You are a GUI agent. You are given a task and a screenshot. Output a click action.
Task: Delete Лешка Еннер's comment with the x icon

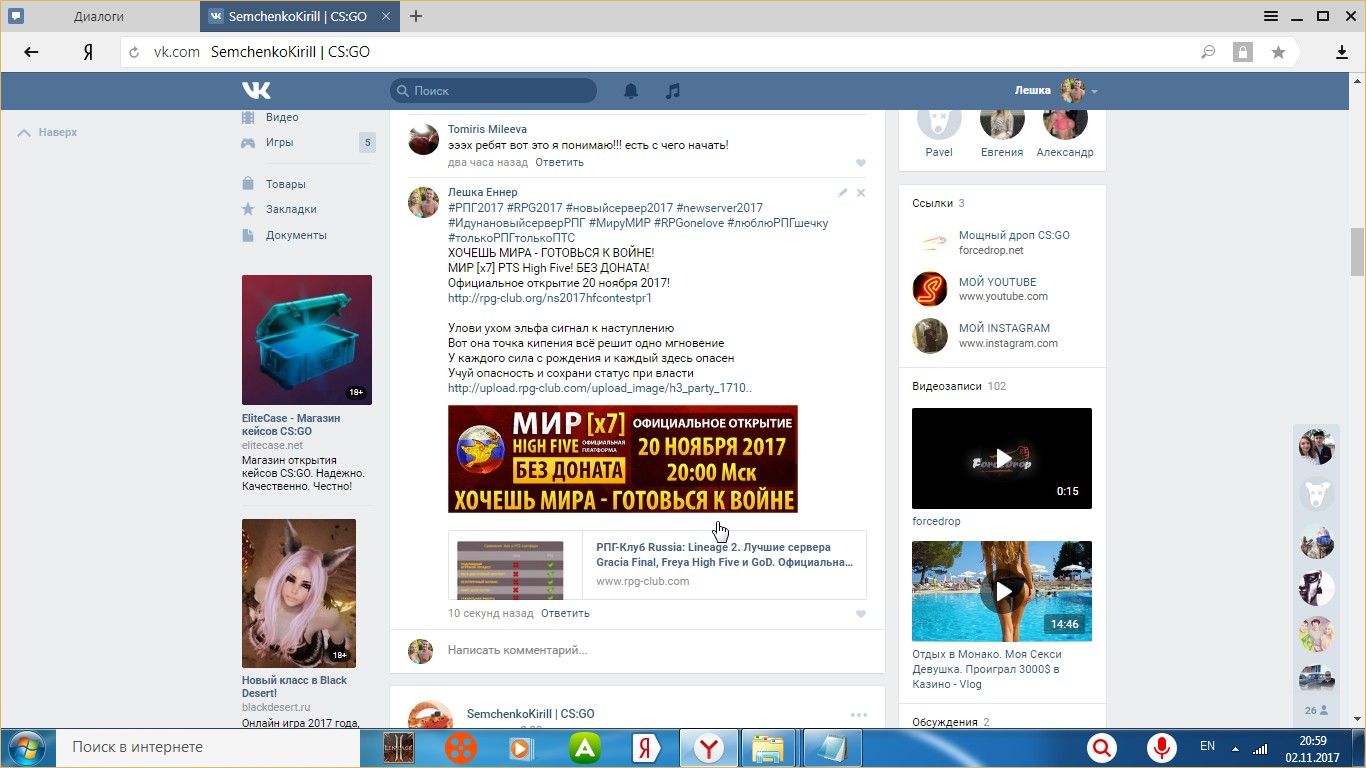861,193
